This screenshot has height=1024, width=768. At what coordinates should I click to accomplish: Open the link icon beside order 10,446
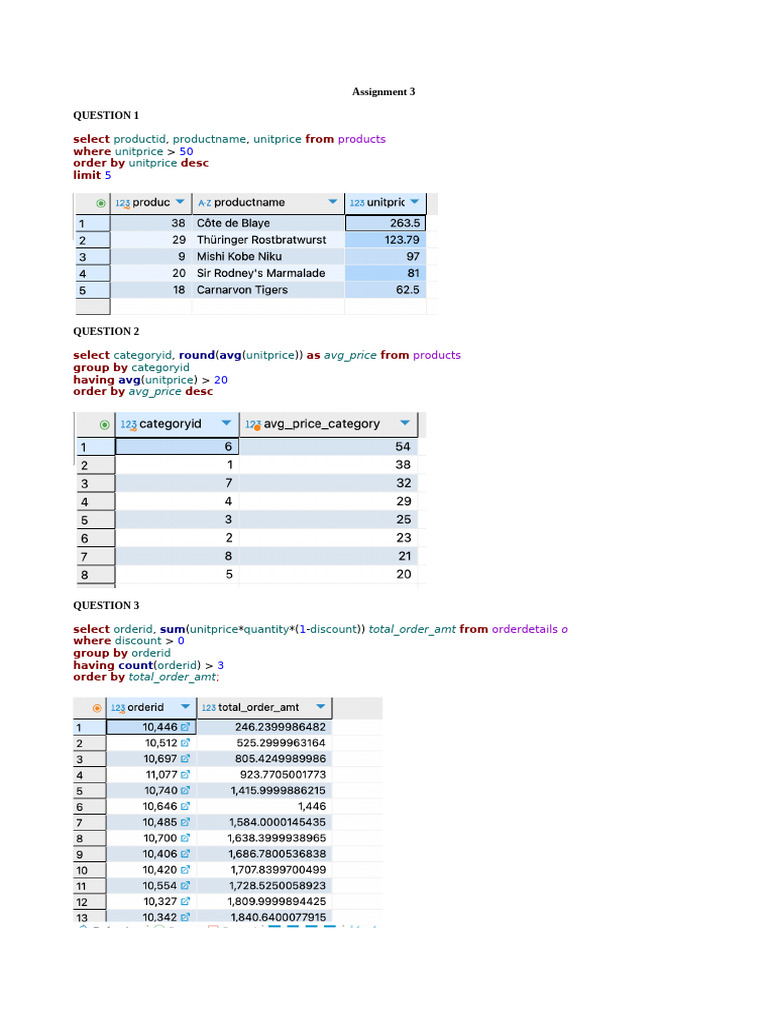tap(185, 727)
